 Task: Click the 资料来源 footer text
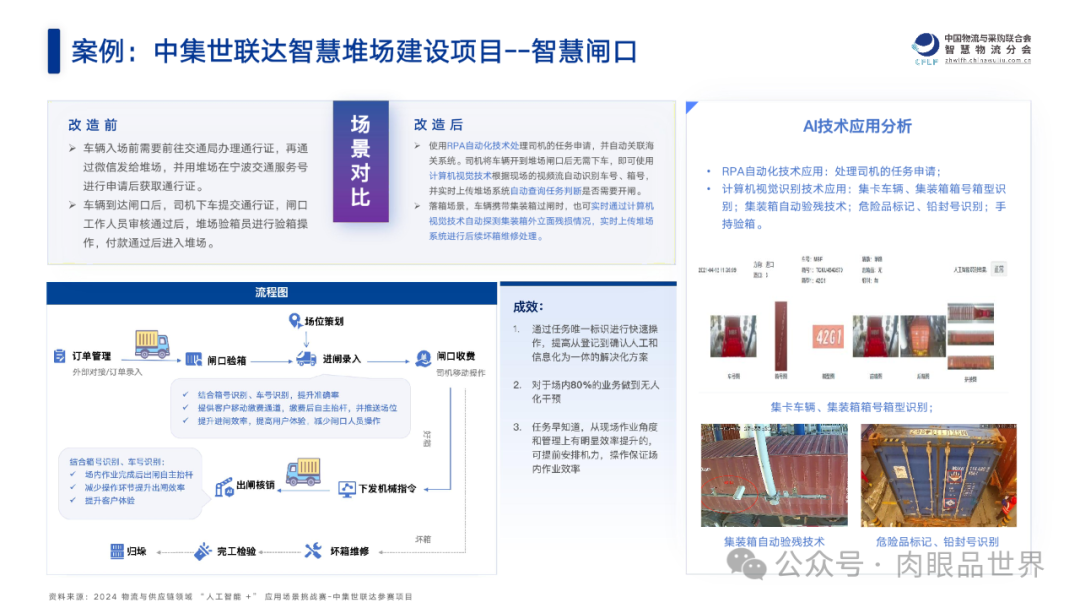230,596
